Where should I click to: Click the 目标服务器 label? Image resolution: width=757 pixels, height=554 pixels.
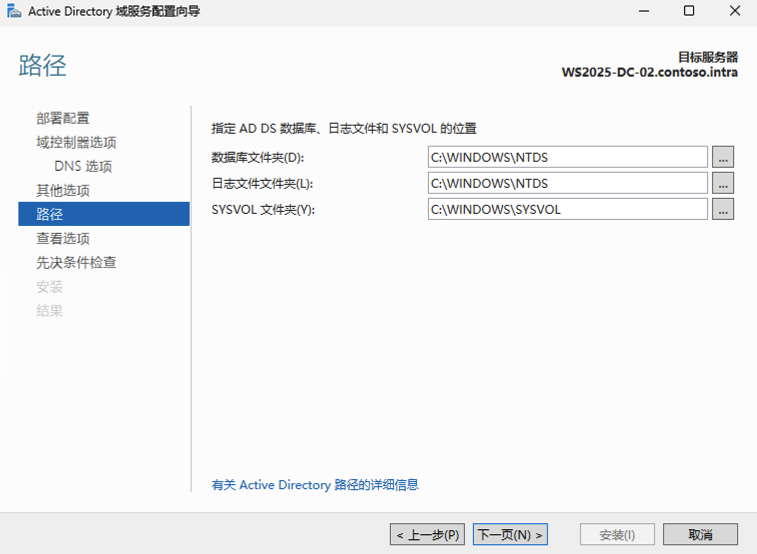pyautogui.click(x=708, y=57)
